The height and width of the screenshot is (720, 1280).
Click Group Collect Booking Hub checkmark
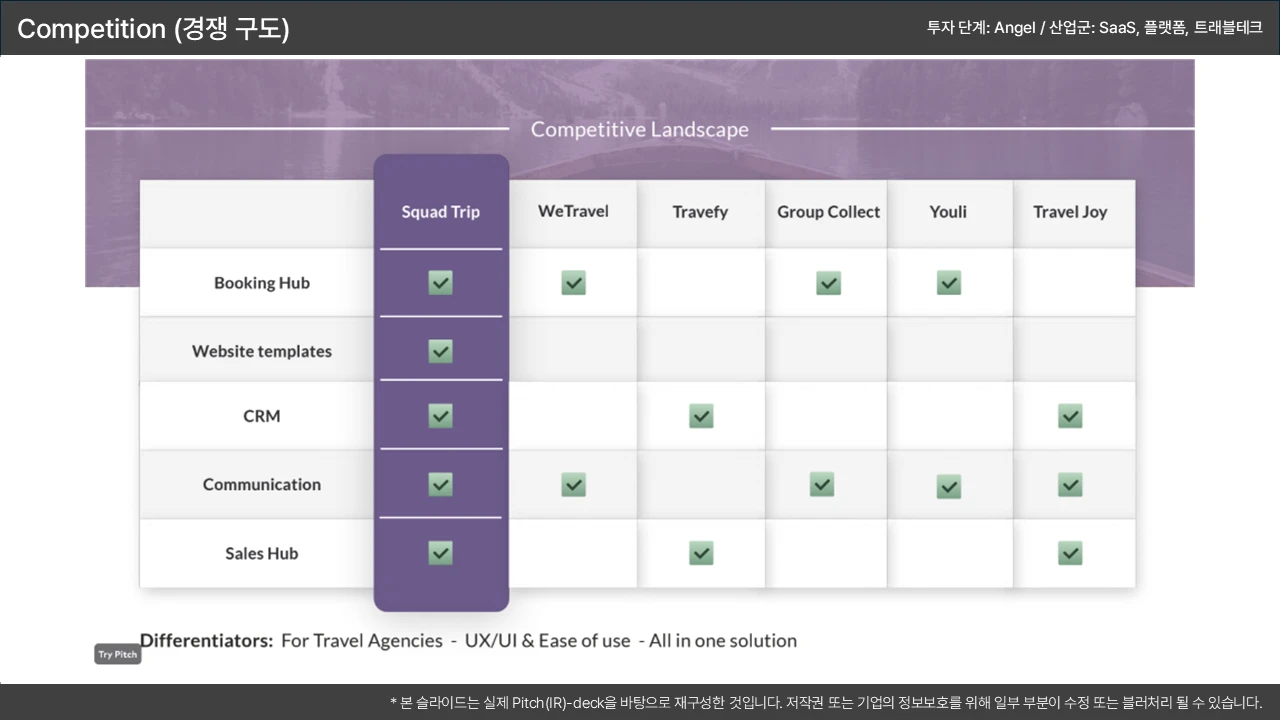(x=828, y=283)
